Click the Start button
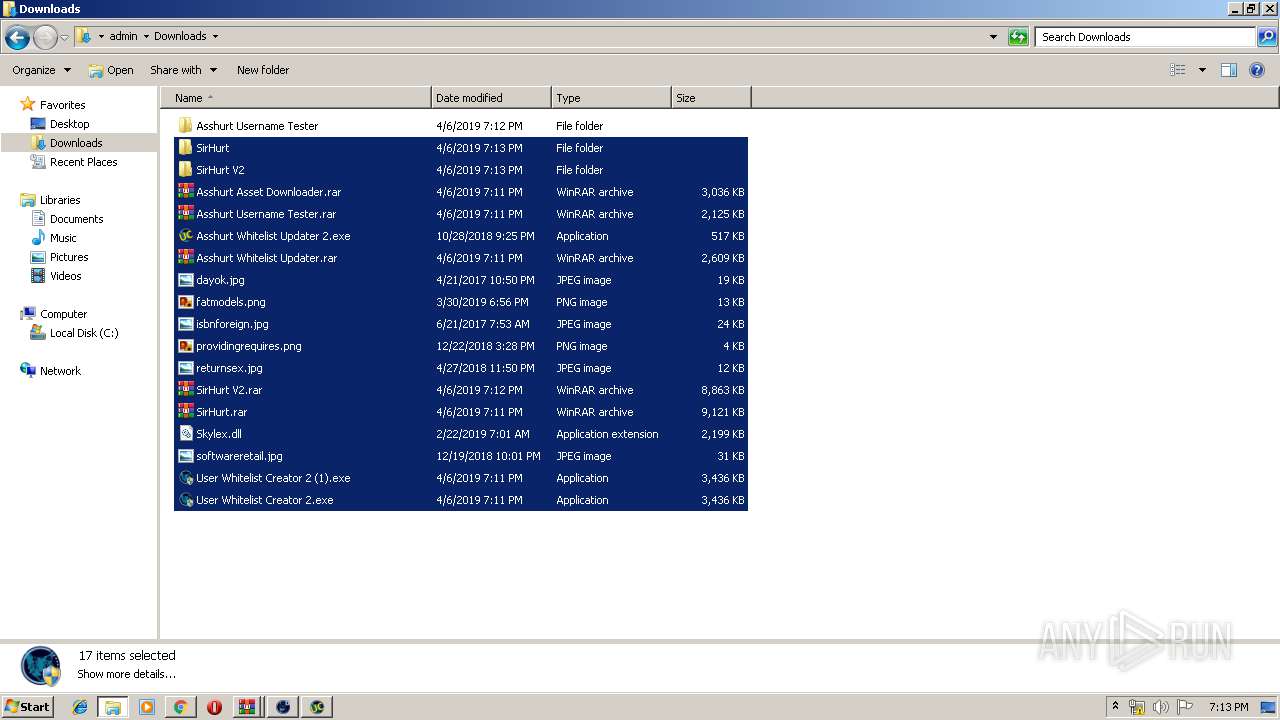The width and height of the screenshot is (1280, 720). 27,707
